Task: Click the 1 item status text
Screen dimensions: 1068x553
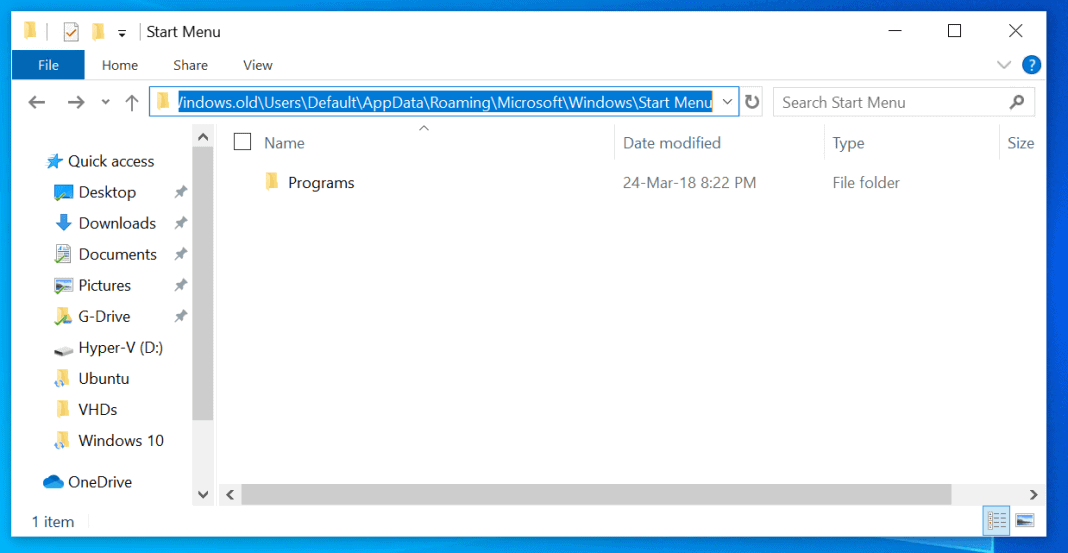Action: [53, 522]
